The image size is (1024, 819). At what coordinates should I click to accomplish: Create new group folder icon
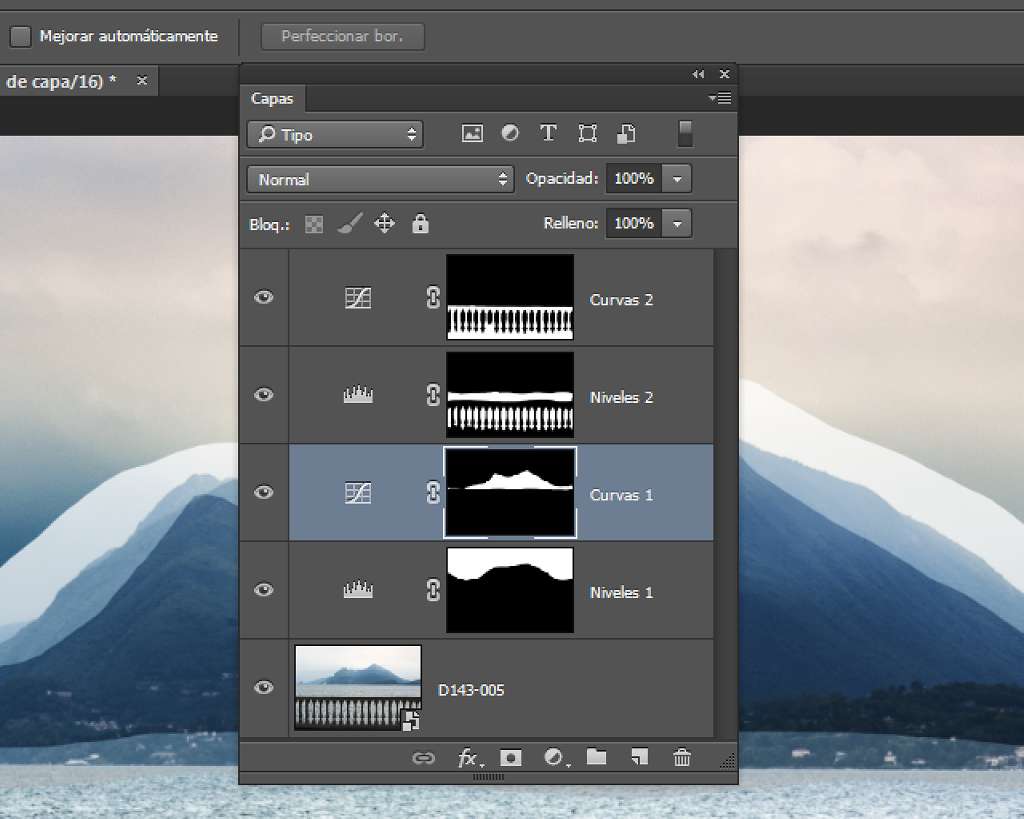pyautogui.click(x=596, y=757)
